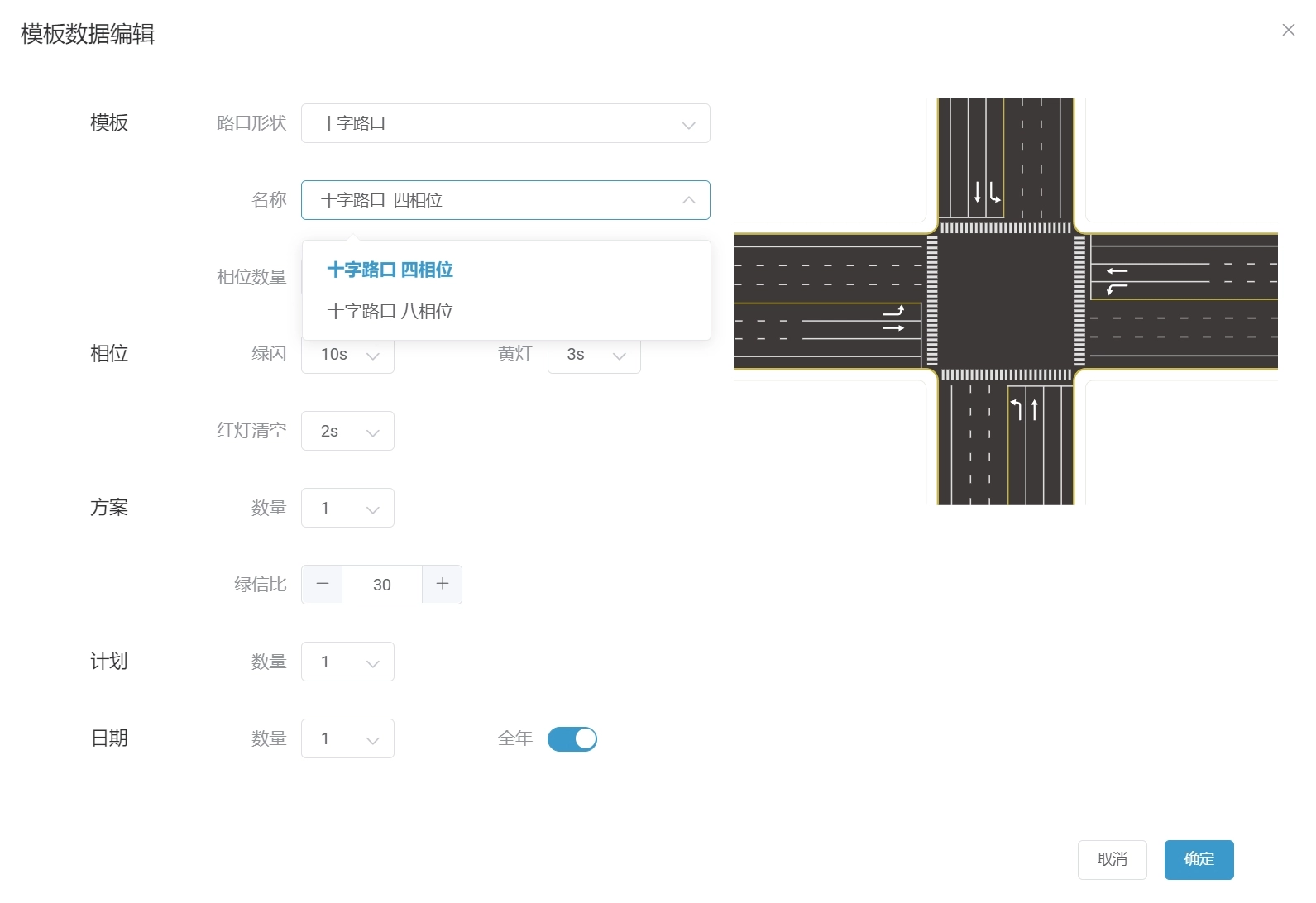Image resolution: width=1316 pixels, height=903 pixels.
Task: Close the template data edit dialog
Action: click(x=1288, y=31)
